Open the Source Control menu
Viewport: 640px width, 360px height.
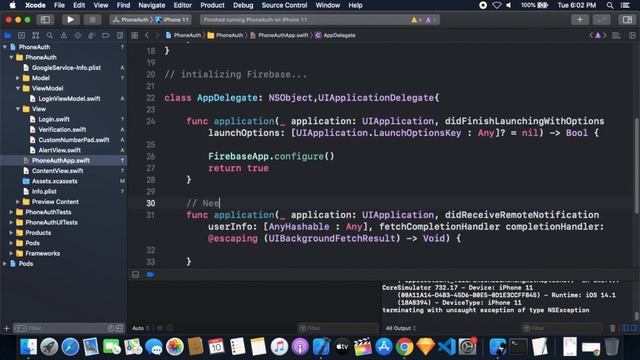click(284, 5)
